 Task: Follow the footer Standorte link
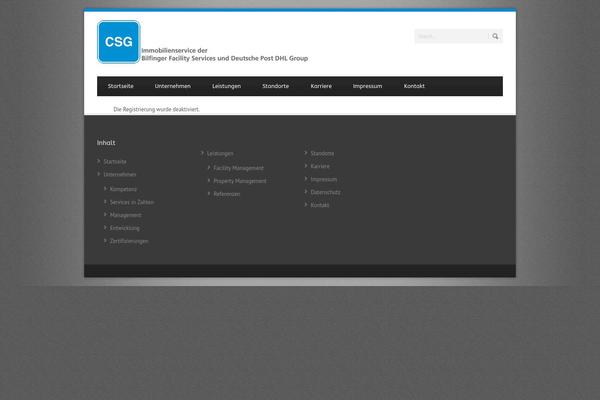coord(322,153)
